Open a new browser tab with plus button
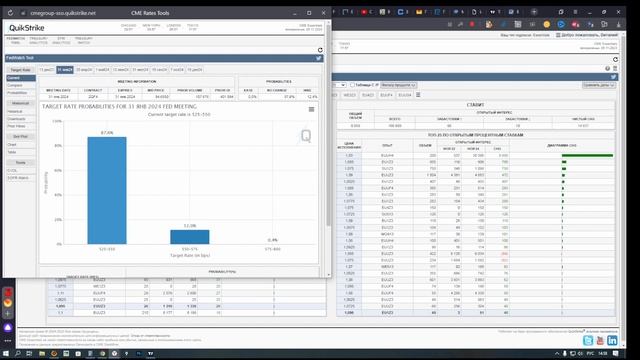This screenshot has height=360, width=640. point(534,12)
